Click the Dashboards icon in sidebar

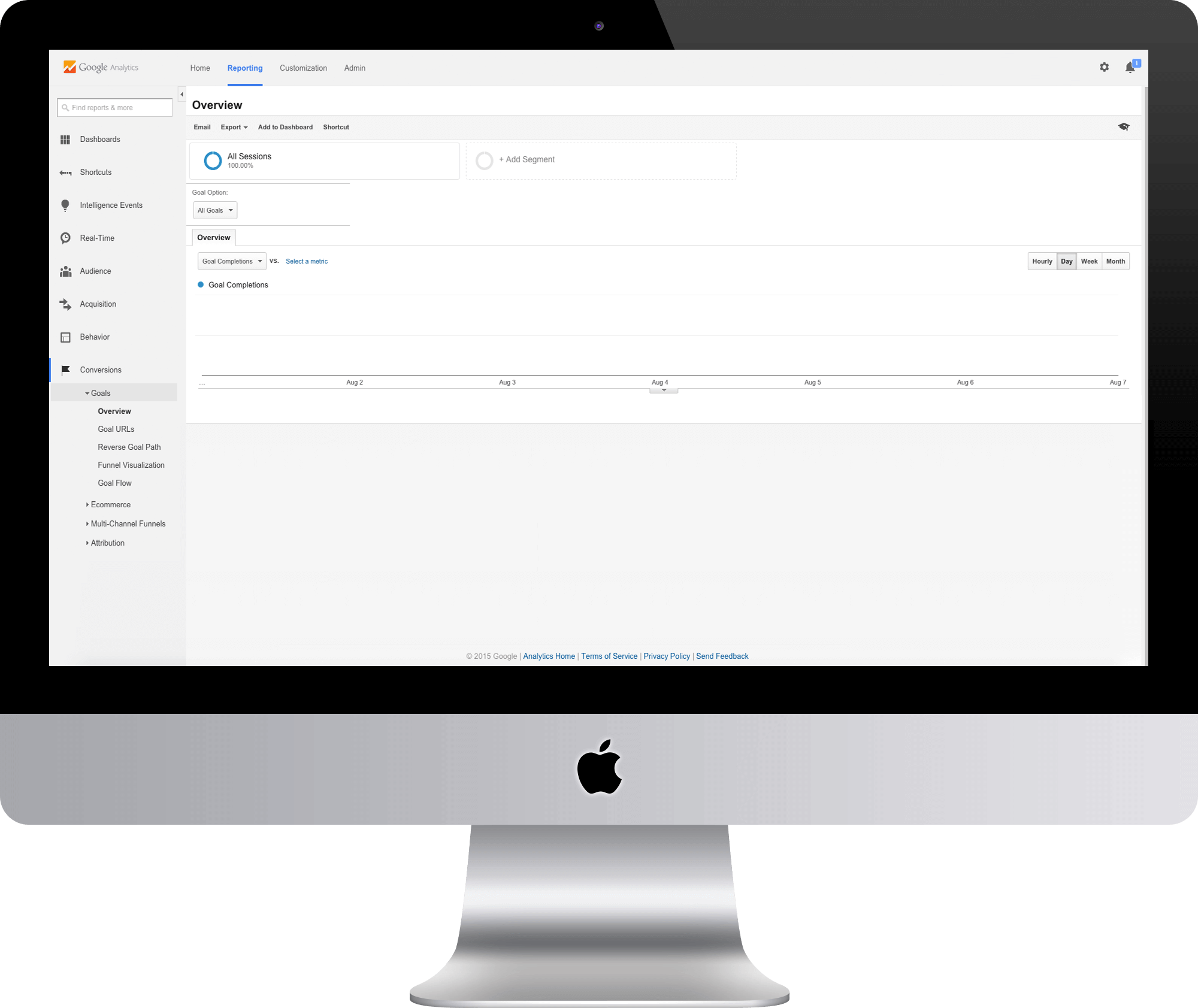pyautogui.click(x=65, y=139)
